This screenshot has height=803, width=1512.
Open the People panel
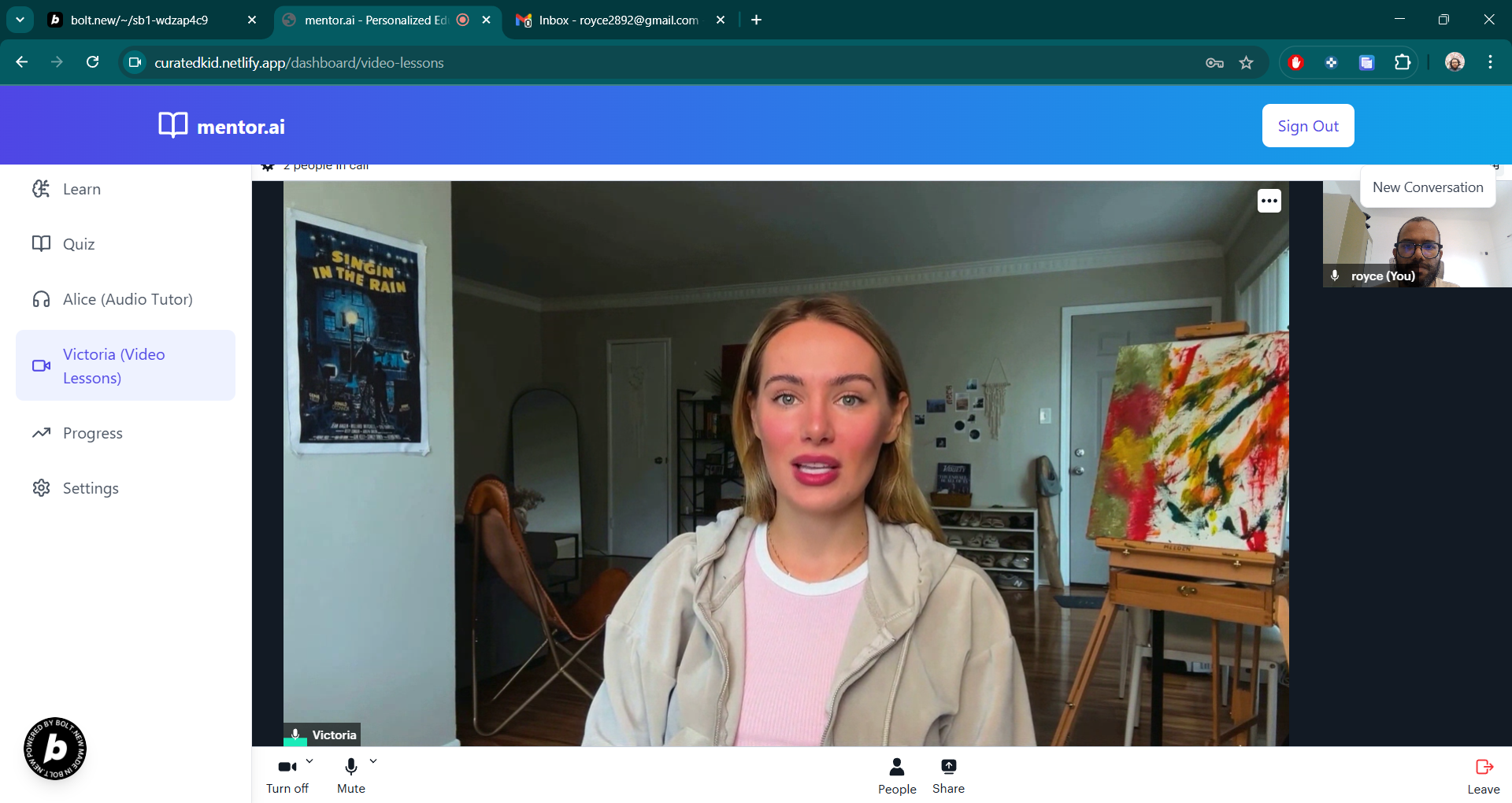click(x=897, y=776)
